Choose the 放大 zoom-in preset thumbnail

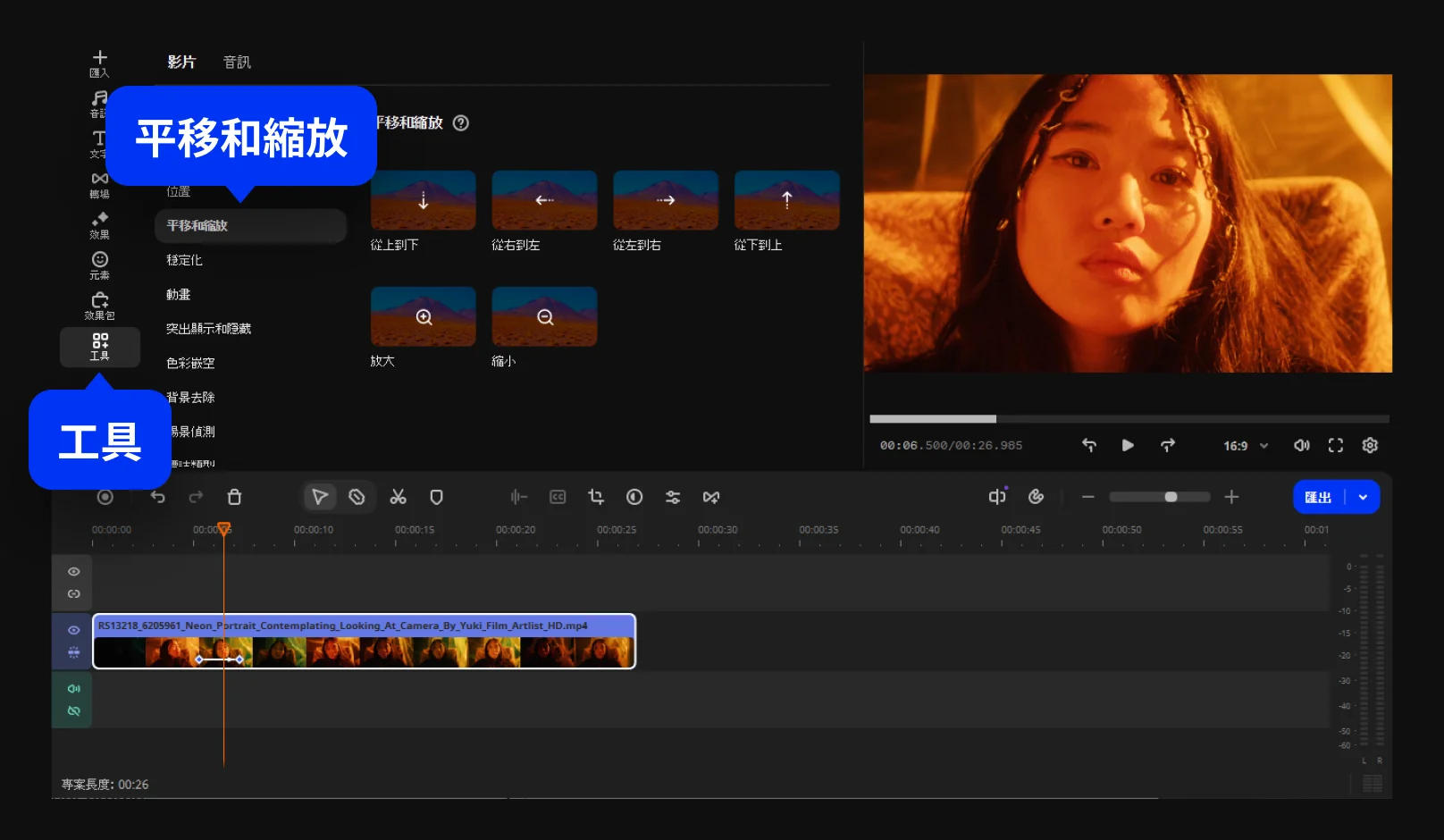click(x=424, y=316)
